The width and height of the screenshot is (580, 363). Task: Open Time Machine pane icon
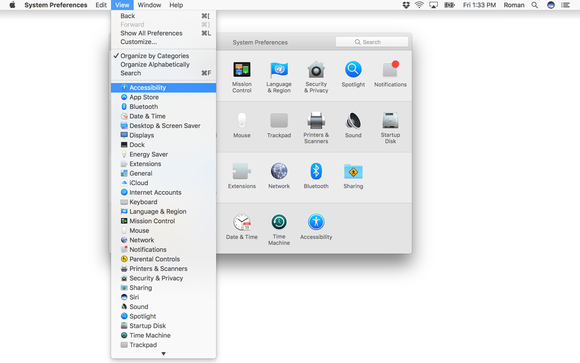click(279, 222)
